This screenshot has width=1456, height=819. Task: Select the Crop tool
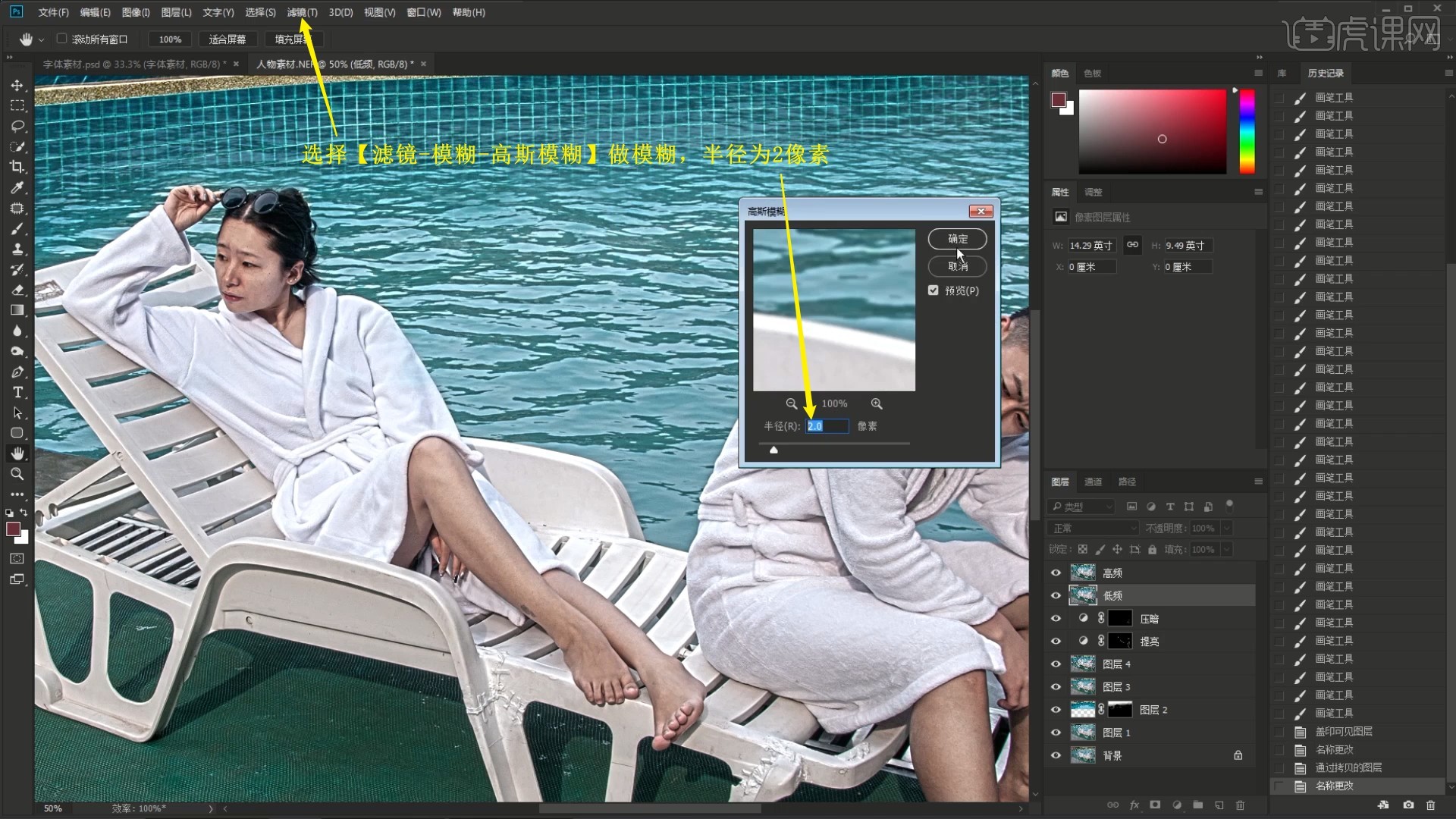point(17,167)
